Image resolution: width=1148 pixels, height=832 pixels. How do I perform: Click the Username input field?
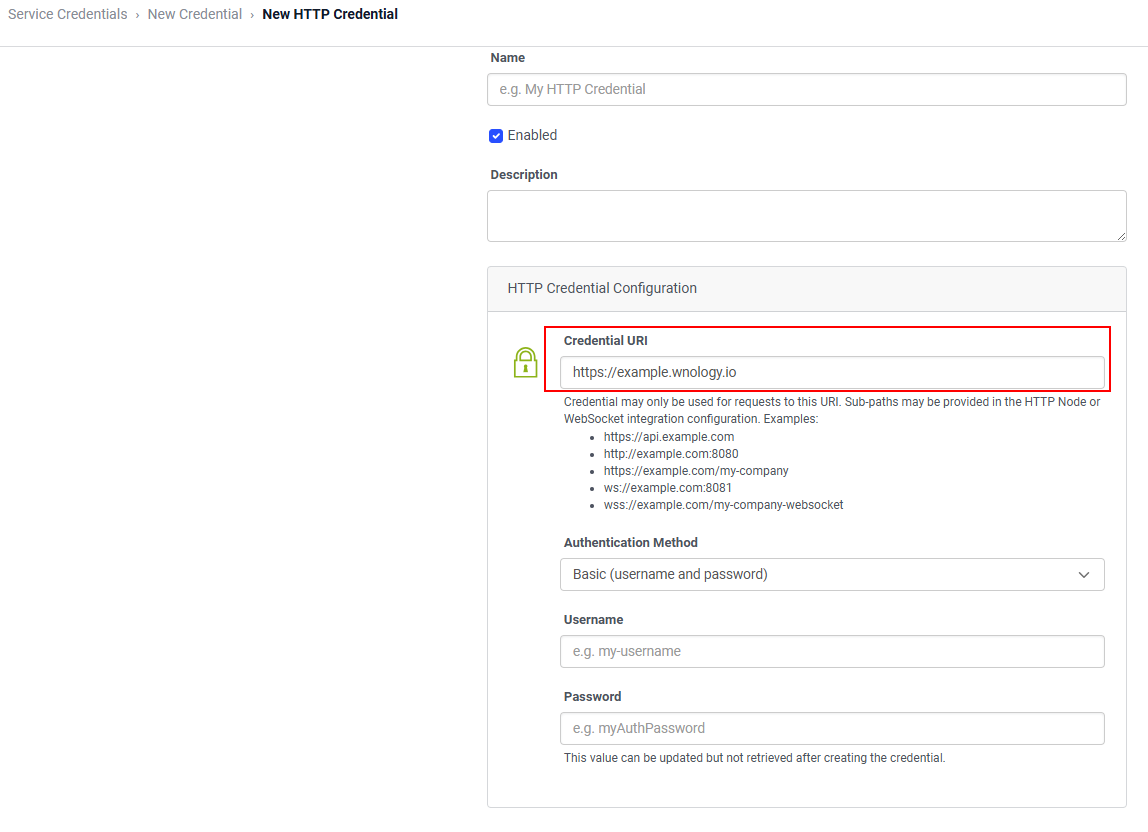click(x=832, y=651)
